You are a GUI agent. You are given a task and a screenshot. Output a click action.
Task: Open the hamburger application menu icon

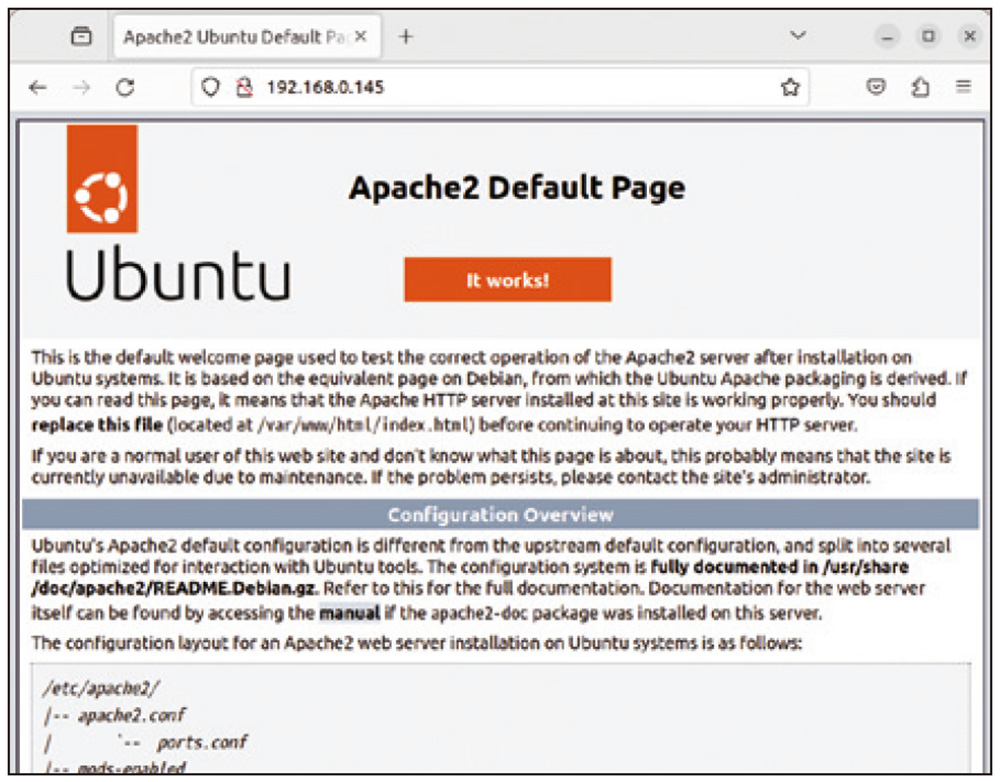pos(963,87)
